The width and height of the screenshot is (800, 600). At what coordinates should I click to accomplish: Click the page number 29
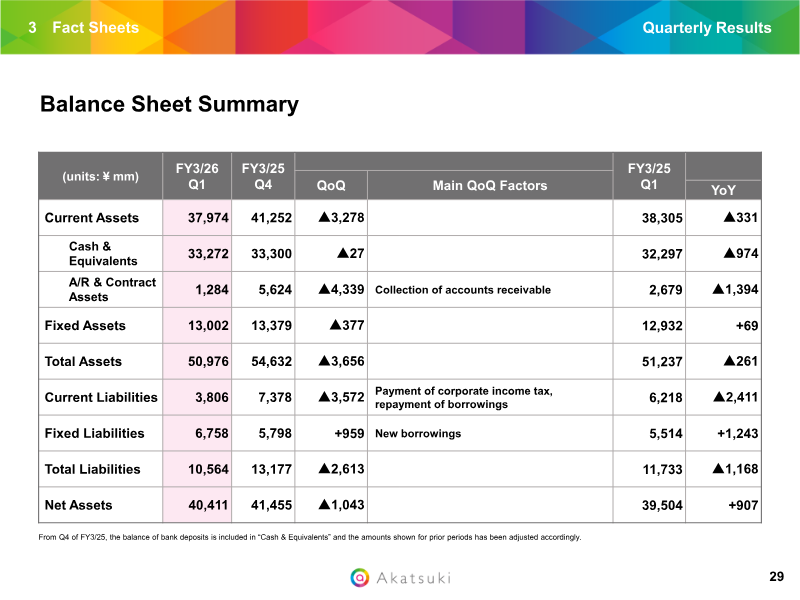coord(776,576)
